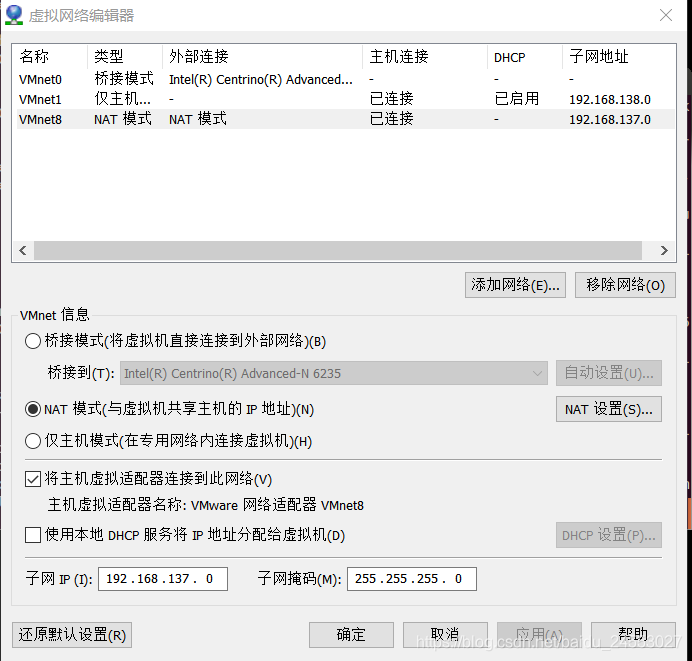Confirm with the 确定 button
This screenshot has height=661, width=692.
click(x=351, y=635)
